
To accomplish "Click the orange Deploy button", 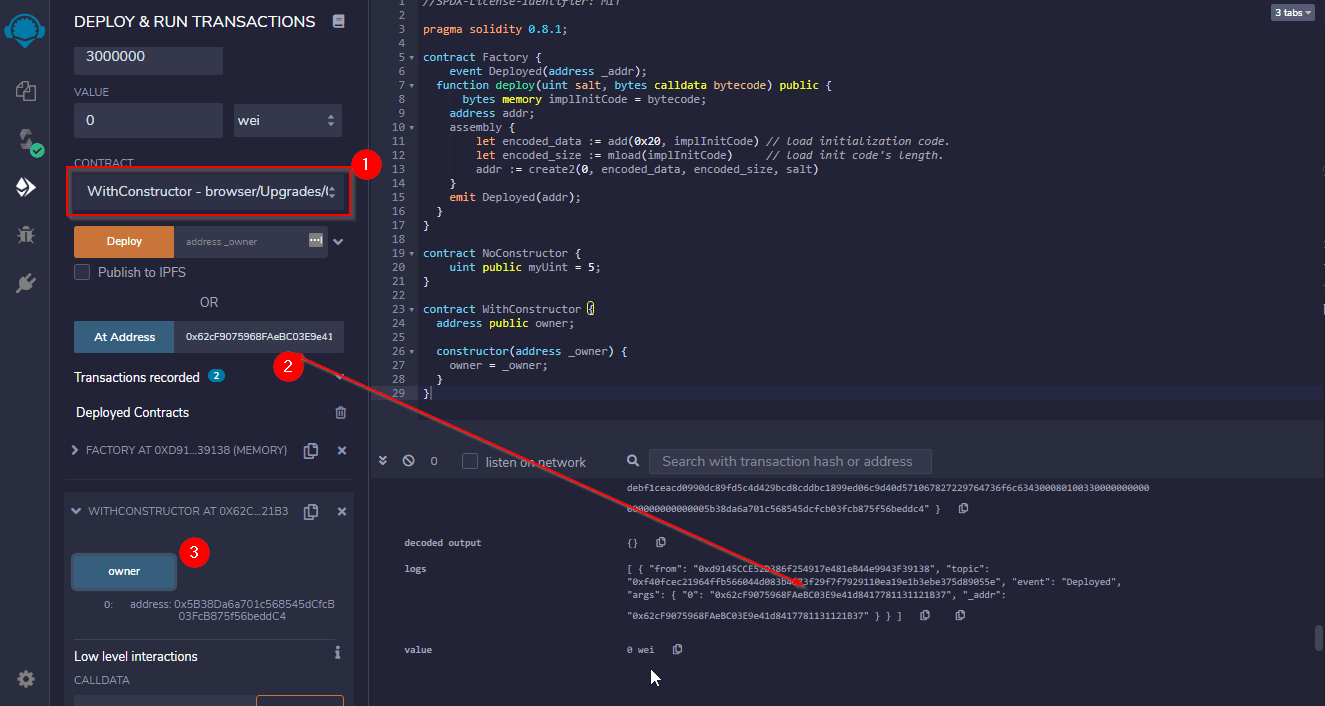I will pyautogui.click(x=124, y=241).
